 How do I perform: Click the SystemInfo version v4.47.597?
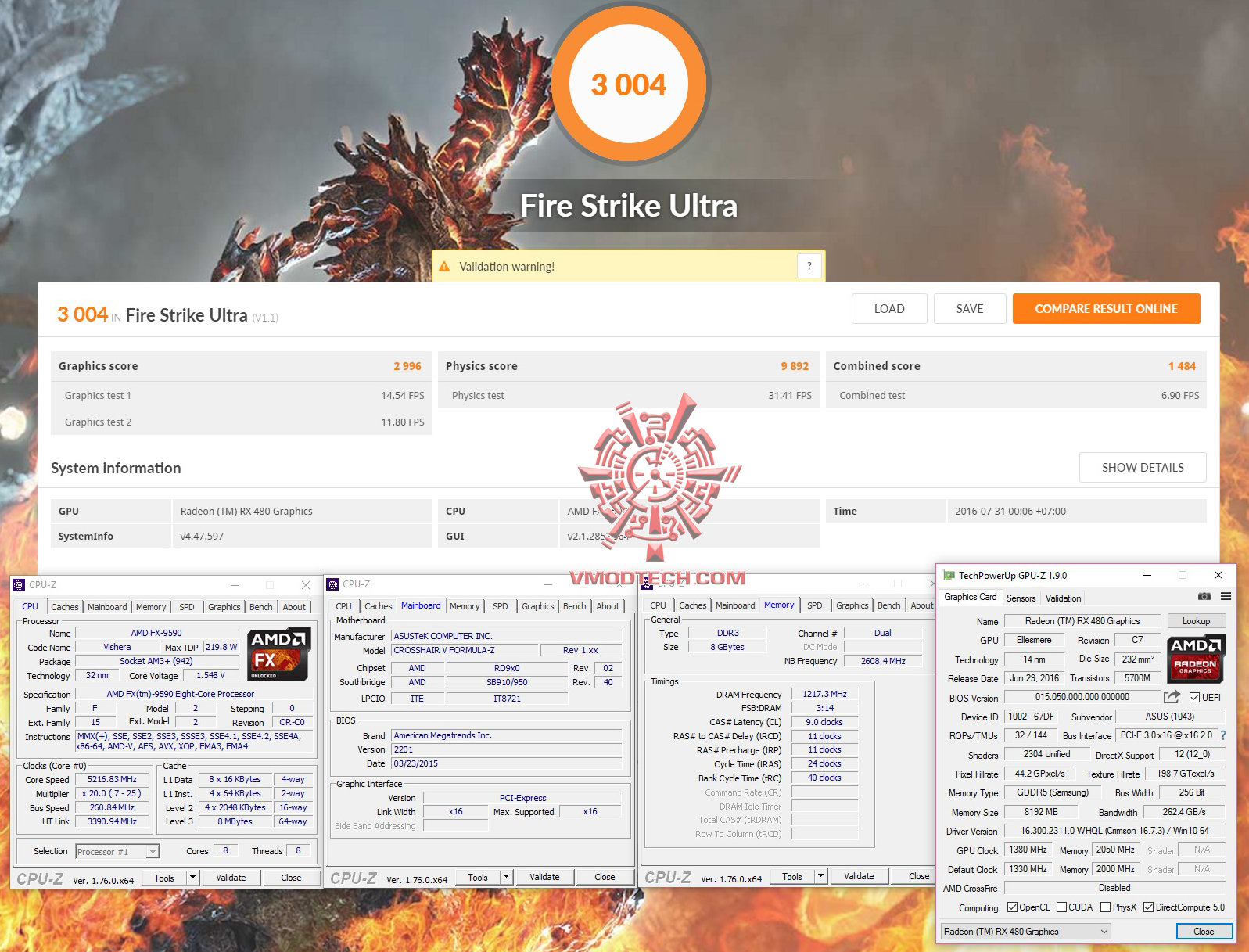[x=202, y=537]
